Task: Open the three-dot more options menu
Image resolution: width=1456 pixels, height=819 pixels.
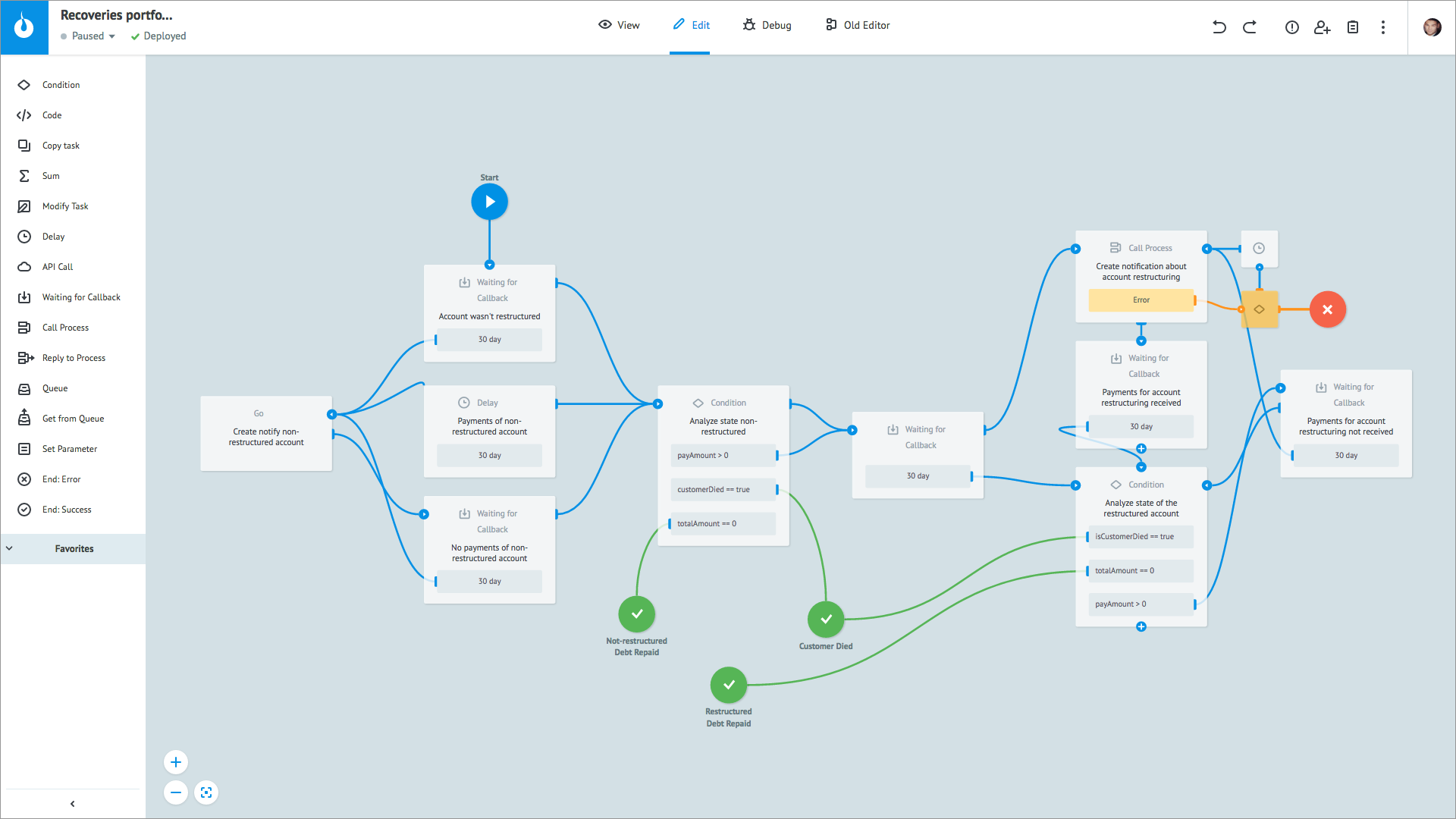Action: point(1382,27)
